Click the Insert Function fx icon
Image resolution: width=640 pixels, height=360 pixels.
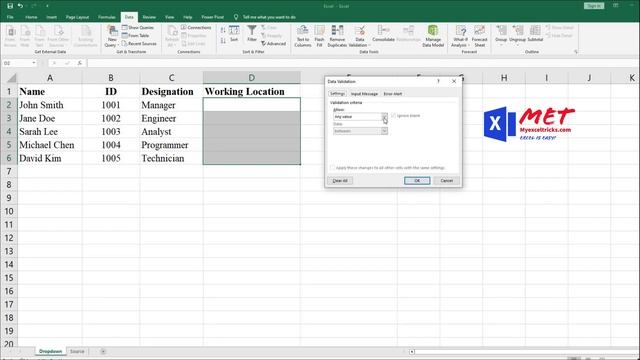pos(80,63)
